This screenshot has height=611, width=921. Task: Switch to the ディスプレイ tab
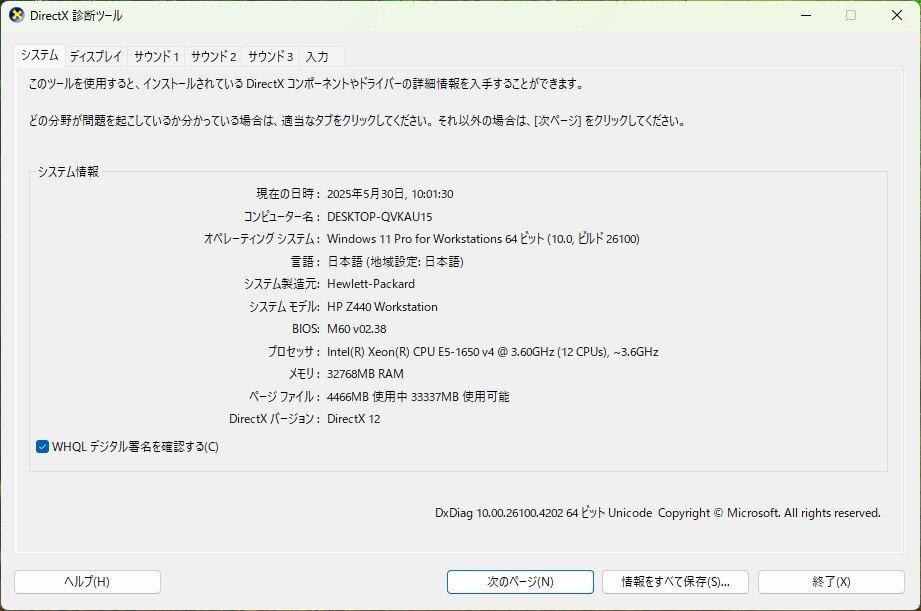point(96,57)
